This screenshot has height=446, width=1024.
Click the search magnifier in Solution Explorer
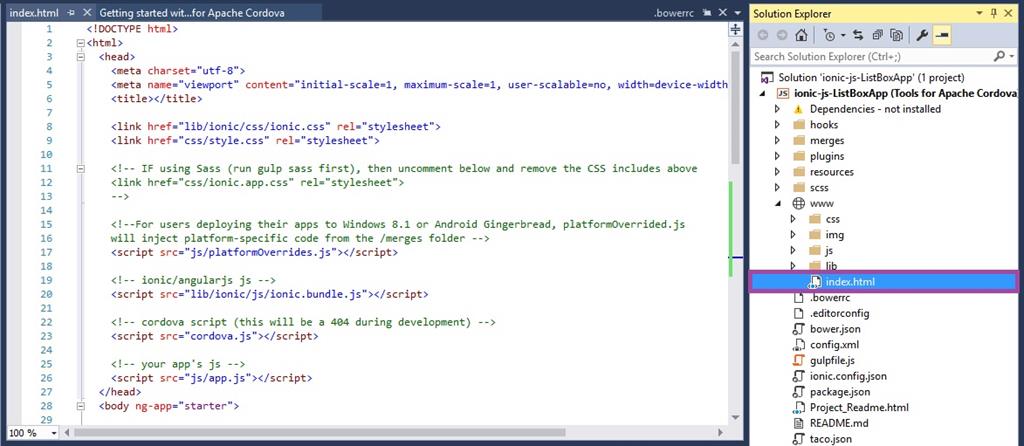(999, 57)
